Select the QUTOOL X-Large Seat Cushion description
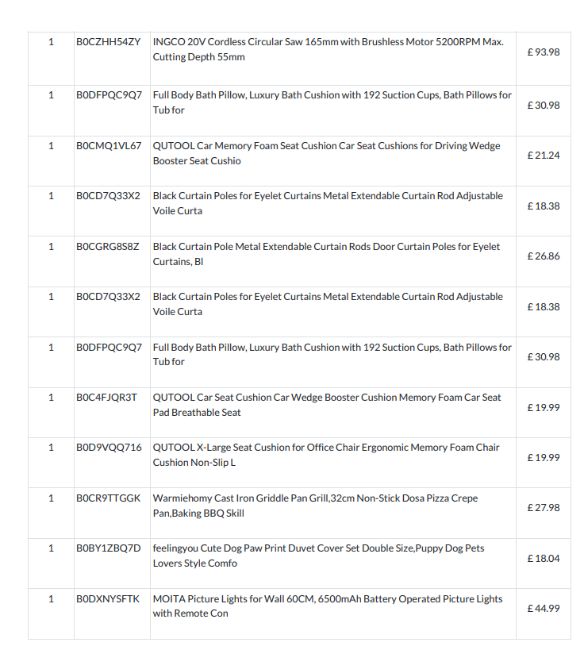The height and width of the screenshot is (650, 584). click(x=326, y=455)
